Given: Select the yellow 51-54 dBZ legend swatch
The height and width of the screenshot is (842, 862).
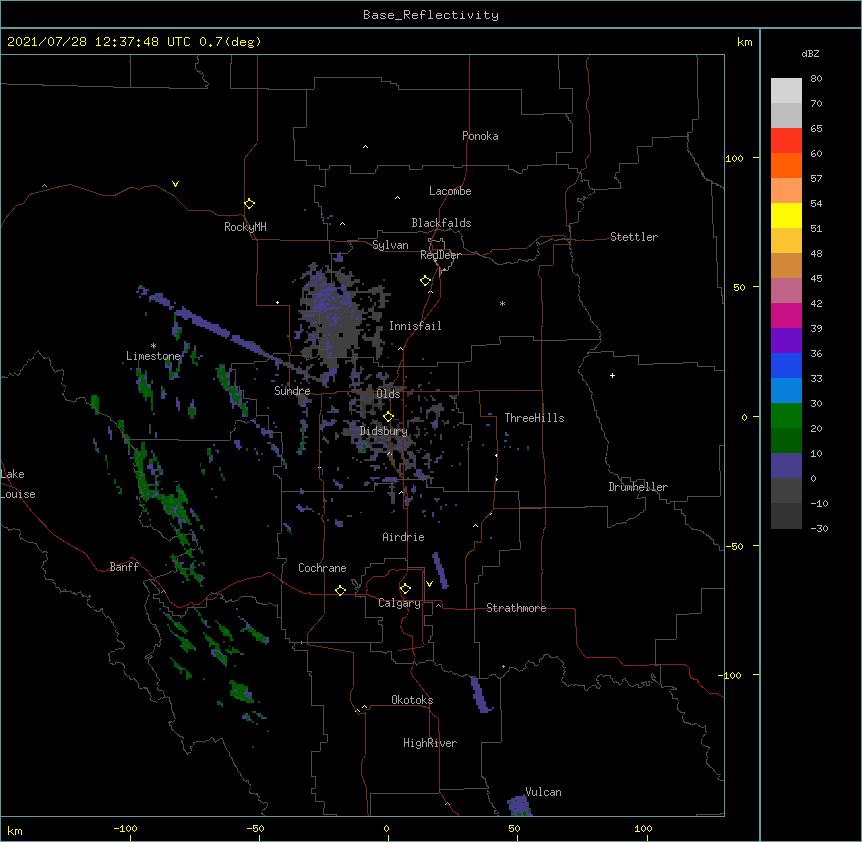Looking at the screenshot, I should 786,215.
